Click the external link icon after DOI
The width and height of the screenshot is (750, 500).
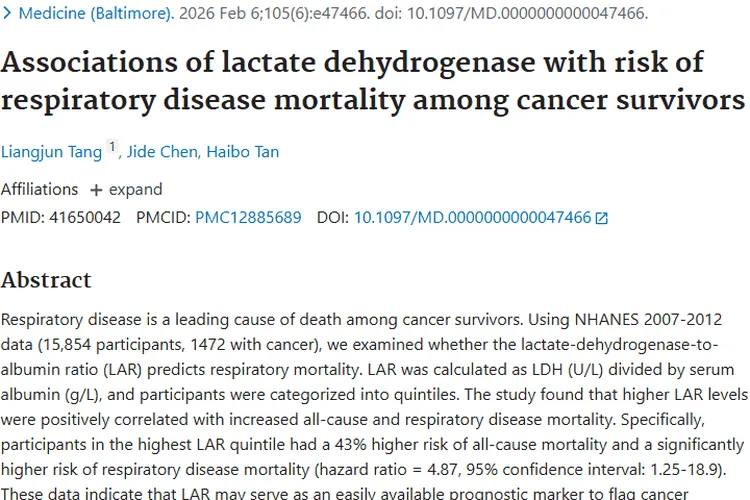coord(602,218)
